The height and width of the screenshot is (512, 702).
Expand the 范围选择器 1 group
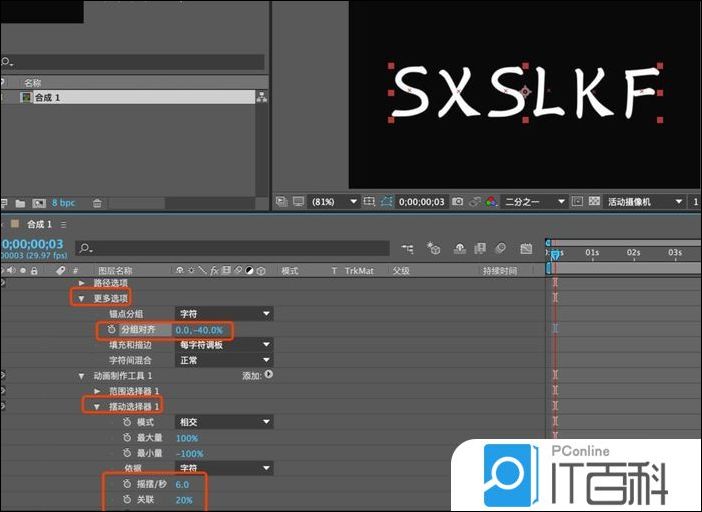[97, 391]
